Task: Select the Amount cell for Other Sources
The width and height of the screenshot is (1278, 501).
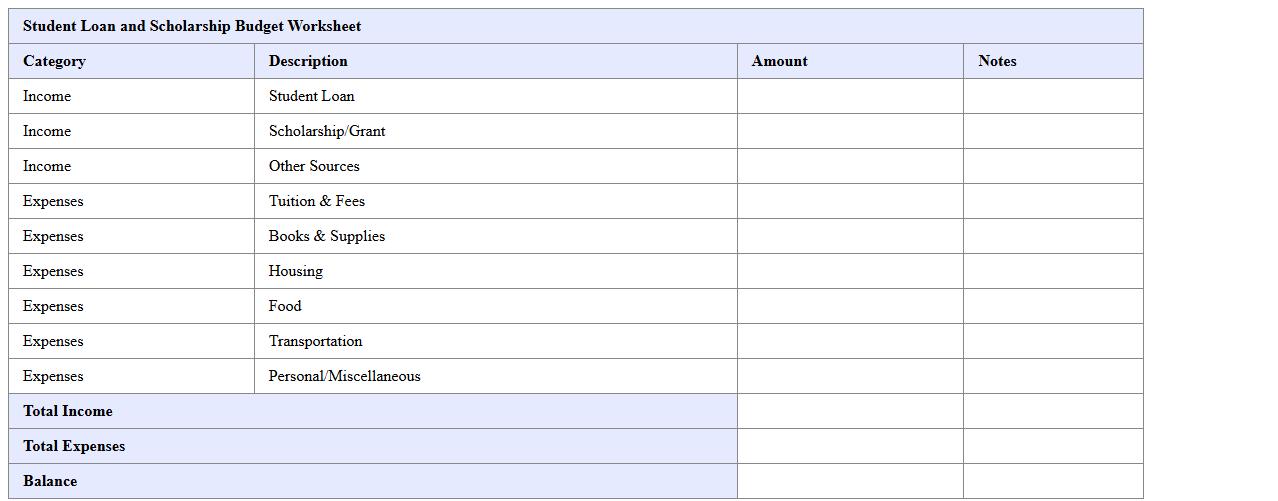Action: point(850,166)
